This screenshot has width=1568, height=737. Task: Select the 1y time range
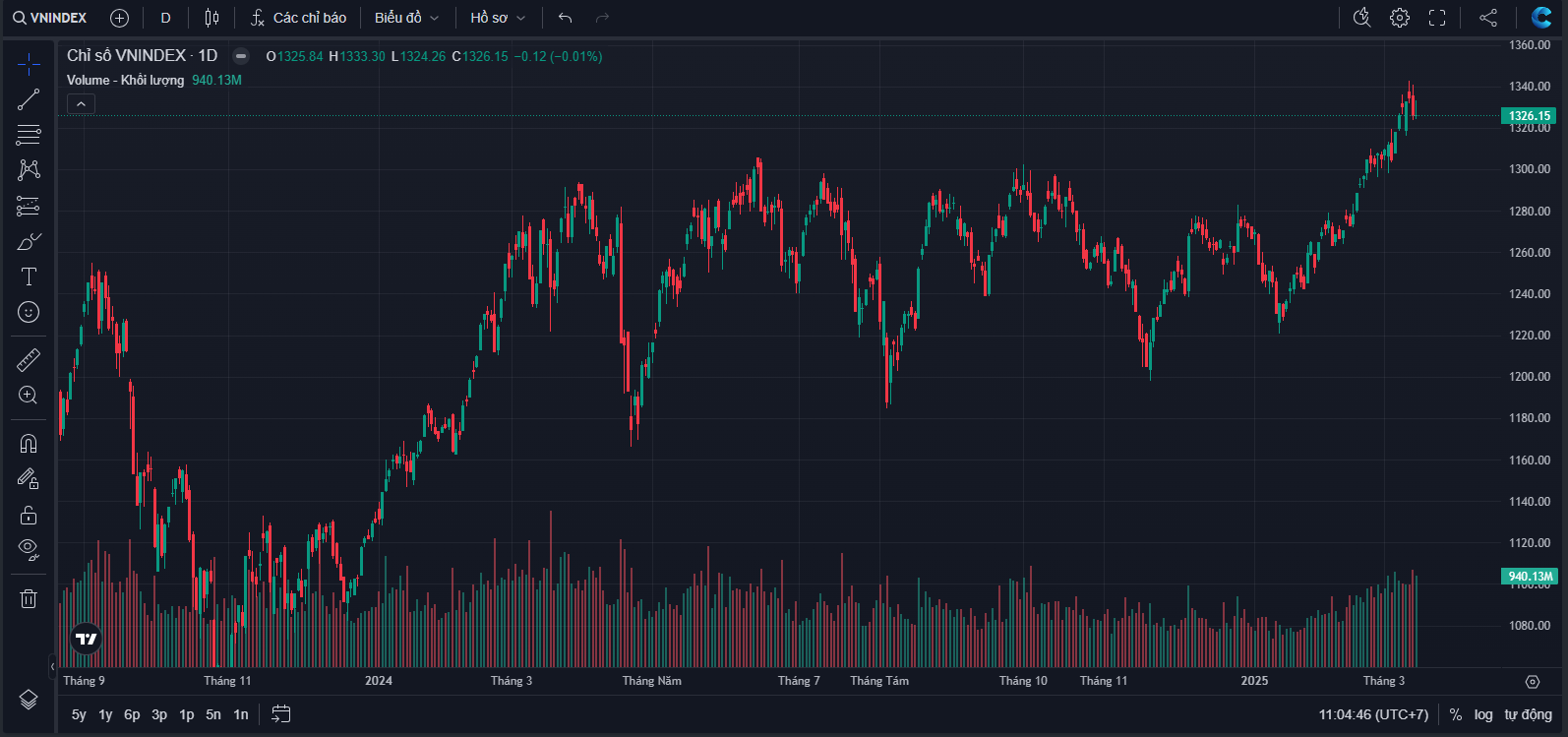point(105,714)
